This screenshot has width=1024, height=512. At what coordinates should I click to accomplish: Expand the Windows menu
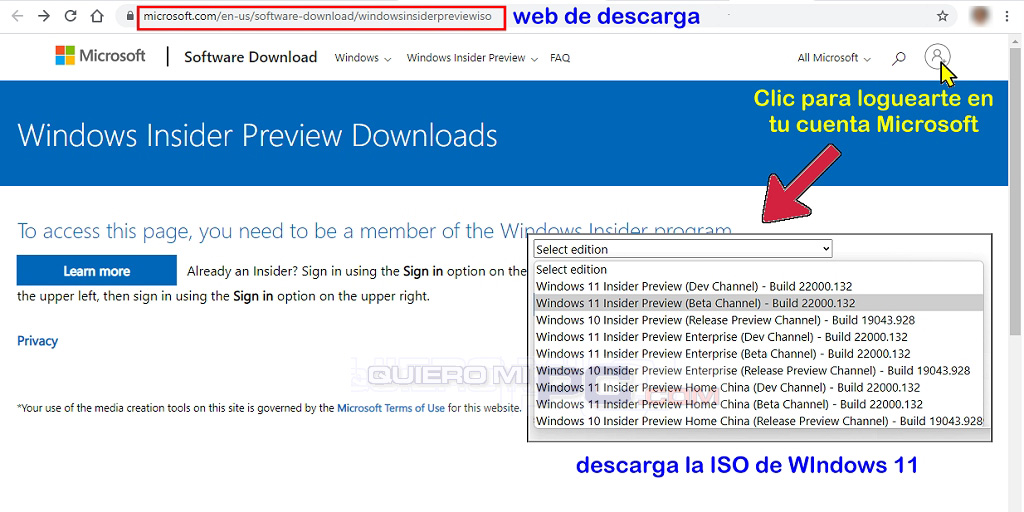coord(362,58)
